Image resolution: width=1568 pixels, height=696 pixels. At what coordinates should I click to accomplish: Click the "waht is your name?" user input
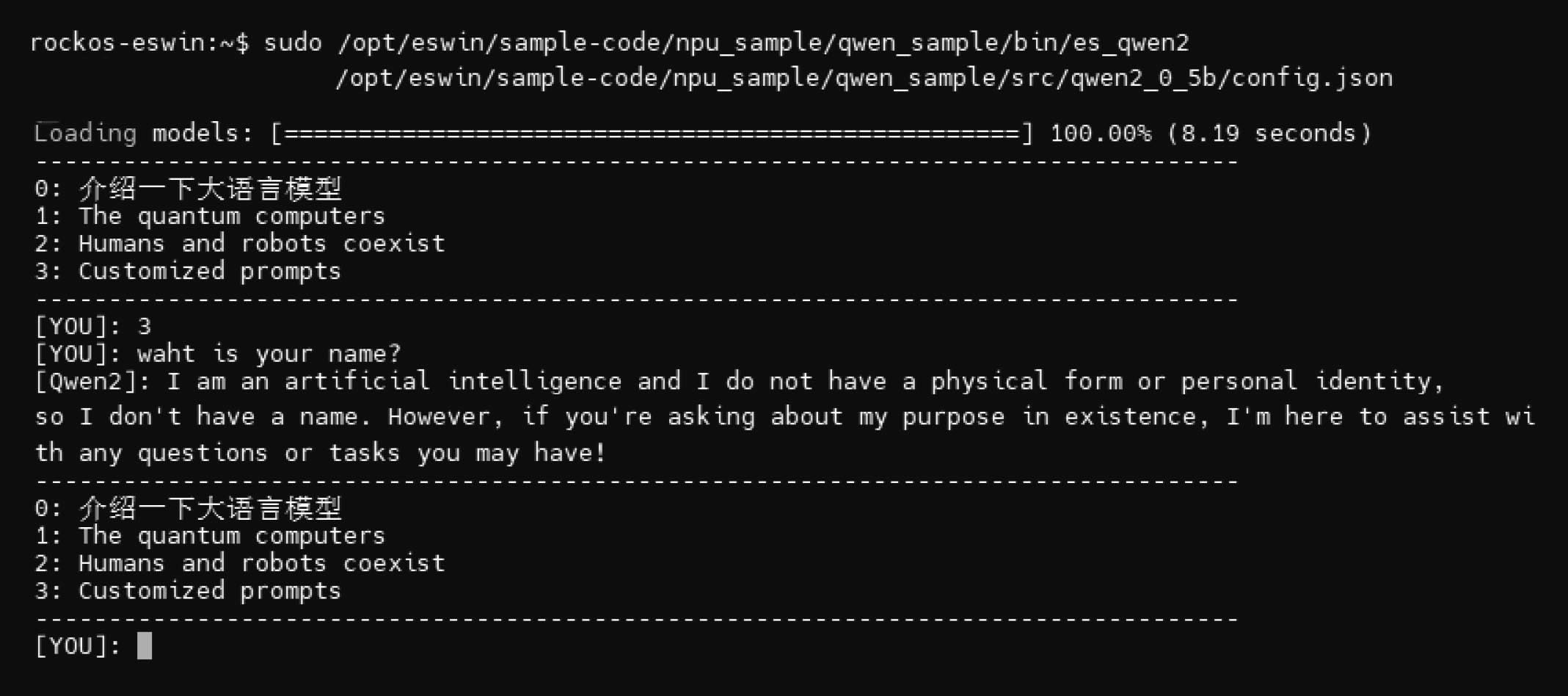tap(269, 354)
